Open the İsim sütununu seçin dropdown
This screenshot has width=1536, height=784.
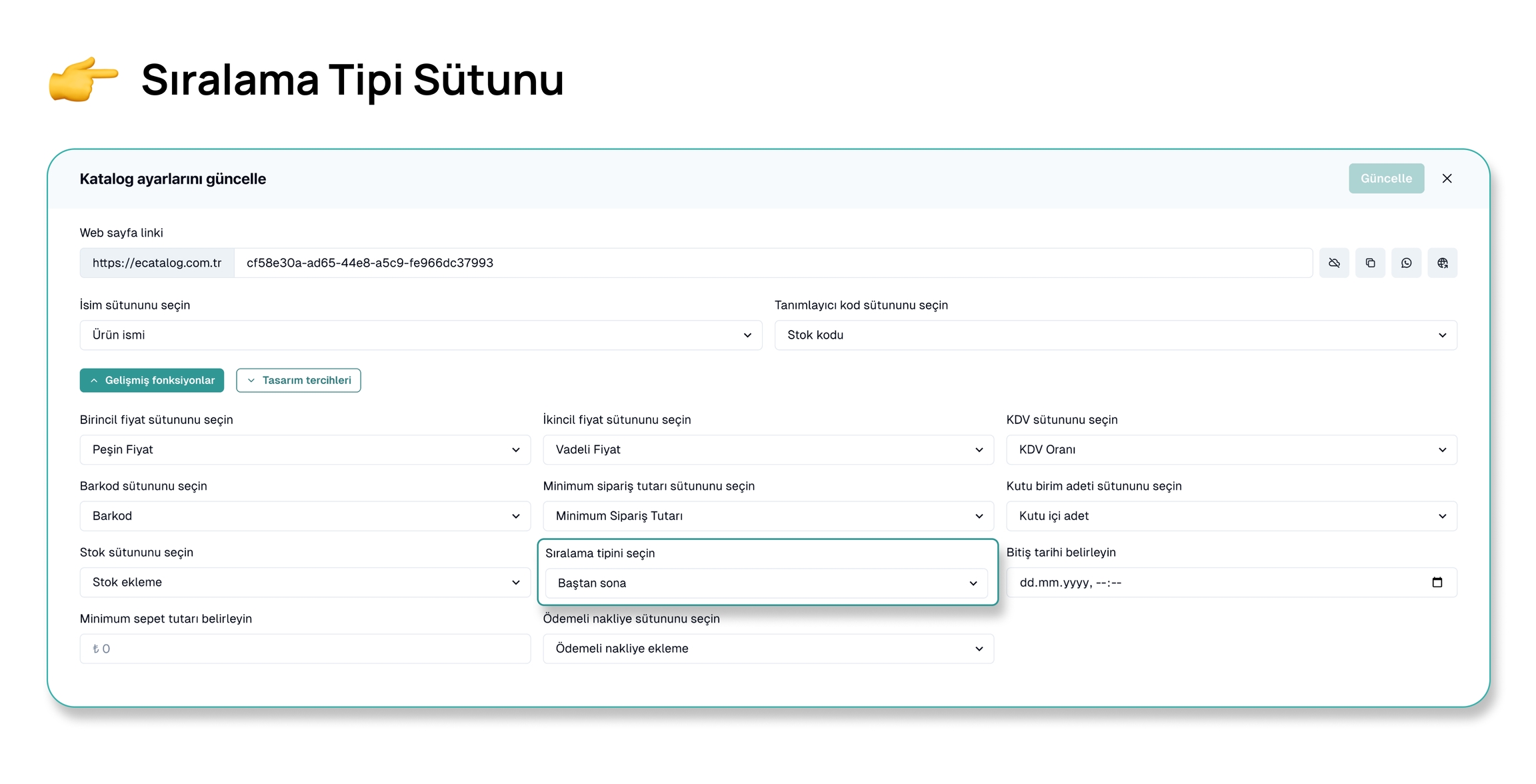click(420, 335)
